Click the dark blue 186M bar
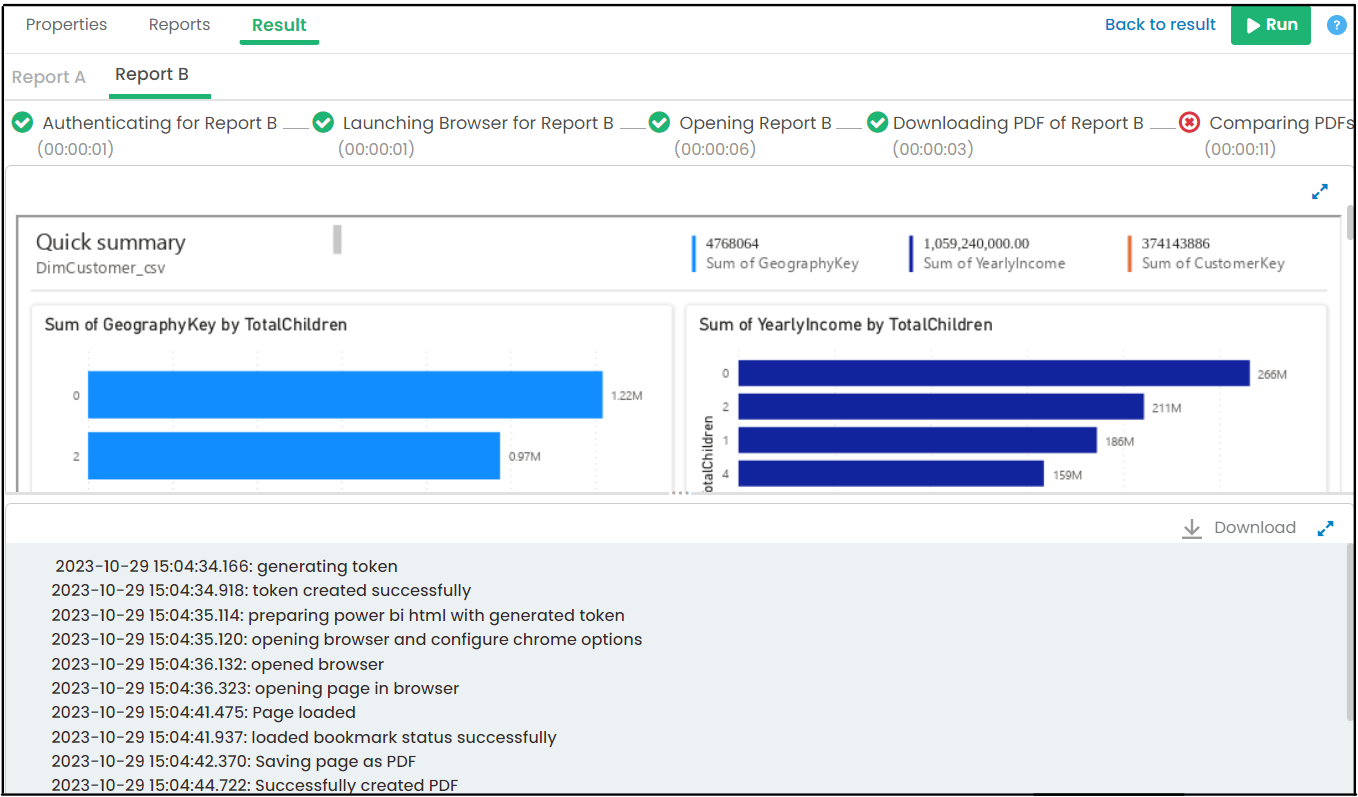This screenshot has height=797, width=1358. [918, 440]
